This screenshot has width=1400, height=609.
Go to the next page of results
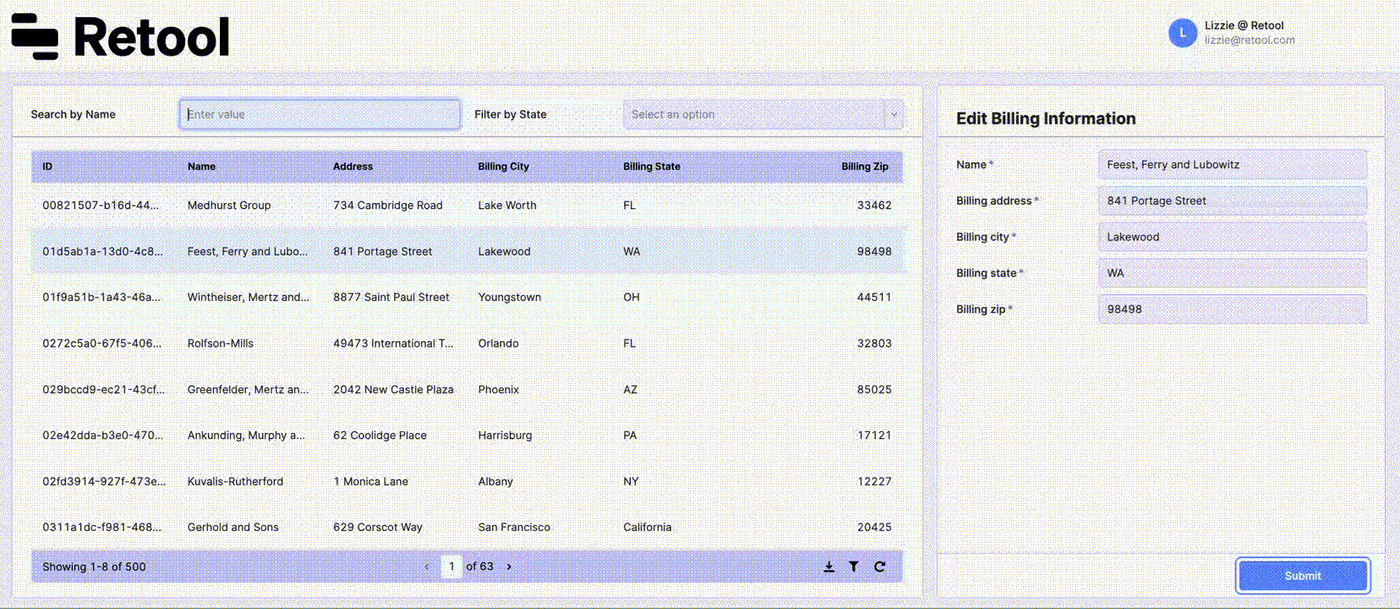(508, 566)
